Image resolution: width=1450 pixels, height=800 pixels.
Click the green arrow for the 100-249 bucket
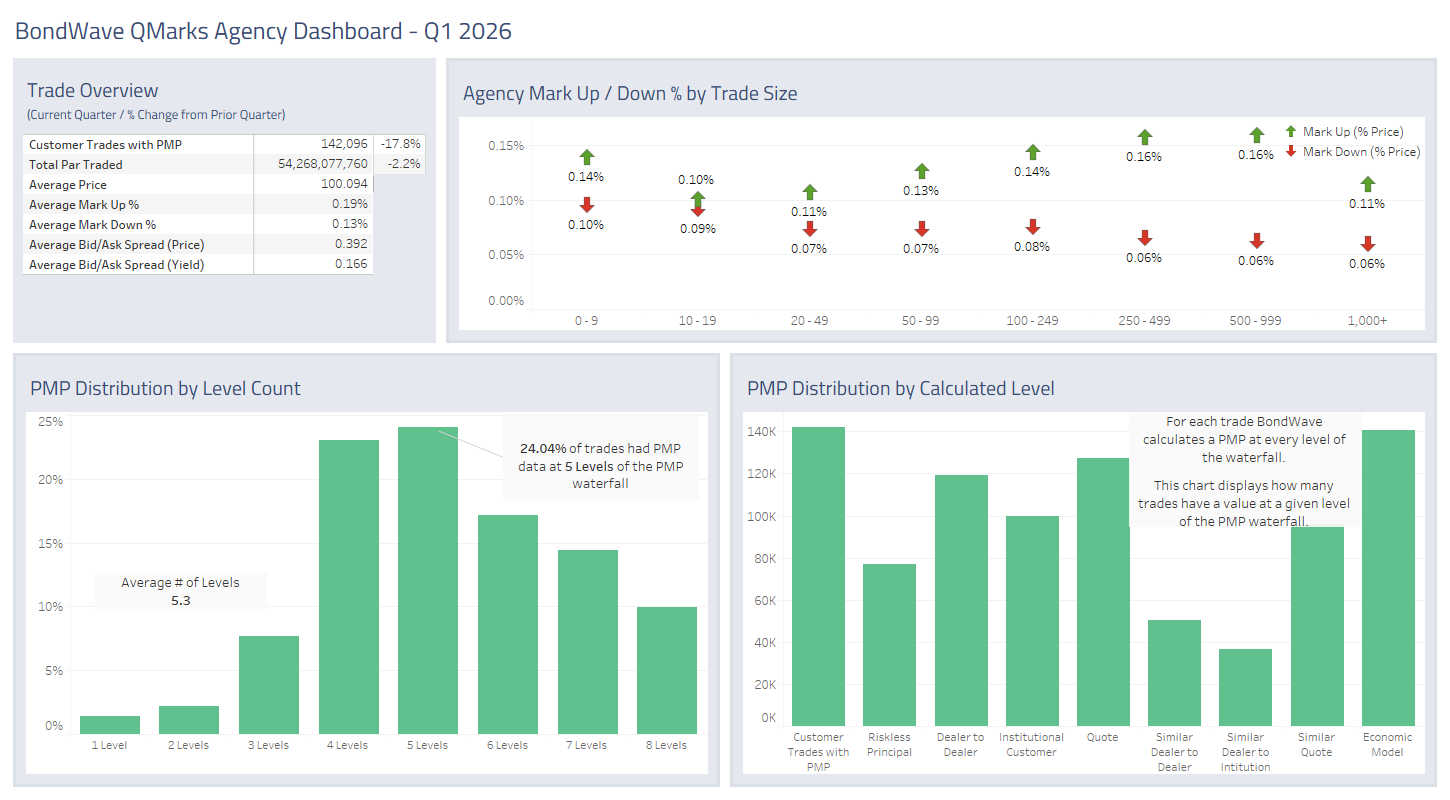coord(1032,153)
